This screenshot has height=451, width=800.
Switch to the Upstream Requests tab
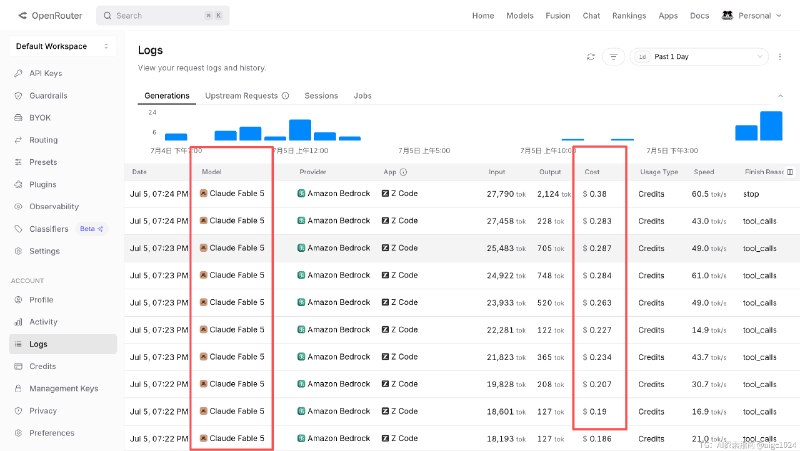coord(241,95)
